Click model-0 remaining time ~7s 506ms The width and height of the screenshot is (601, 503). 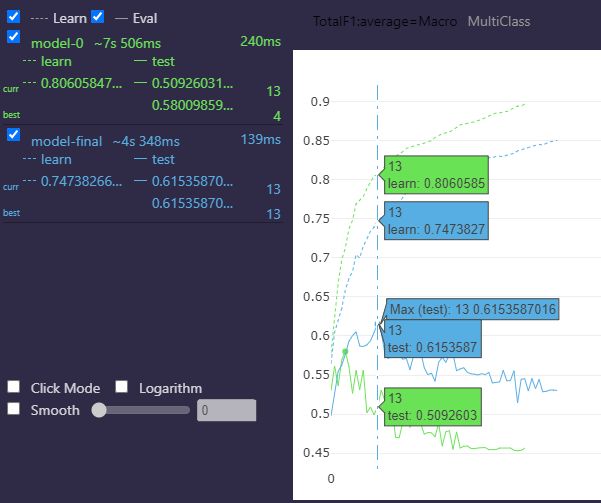(128, 43)
